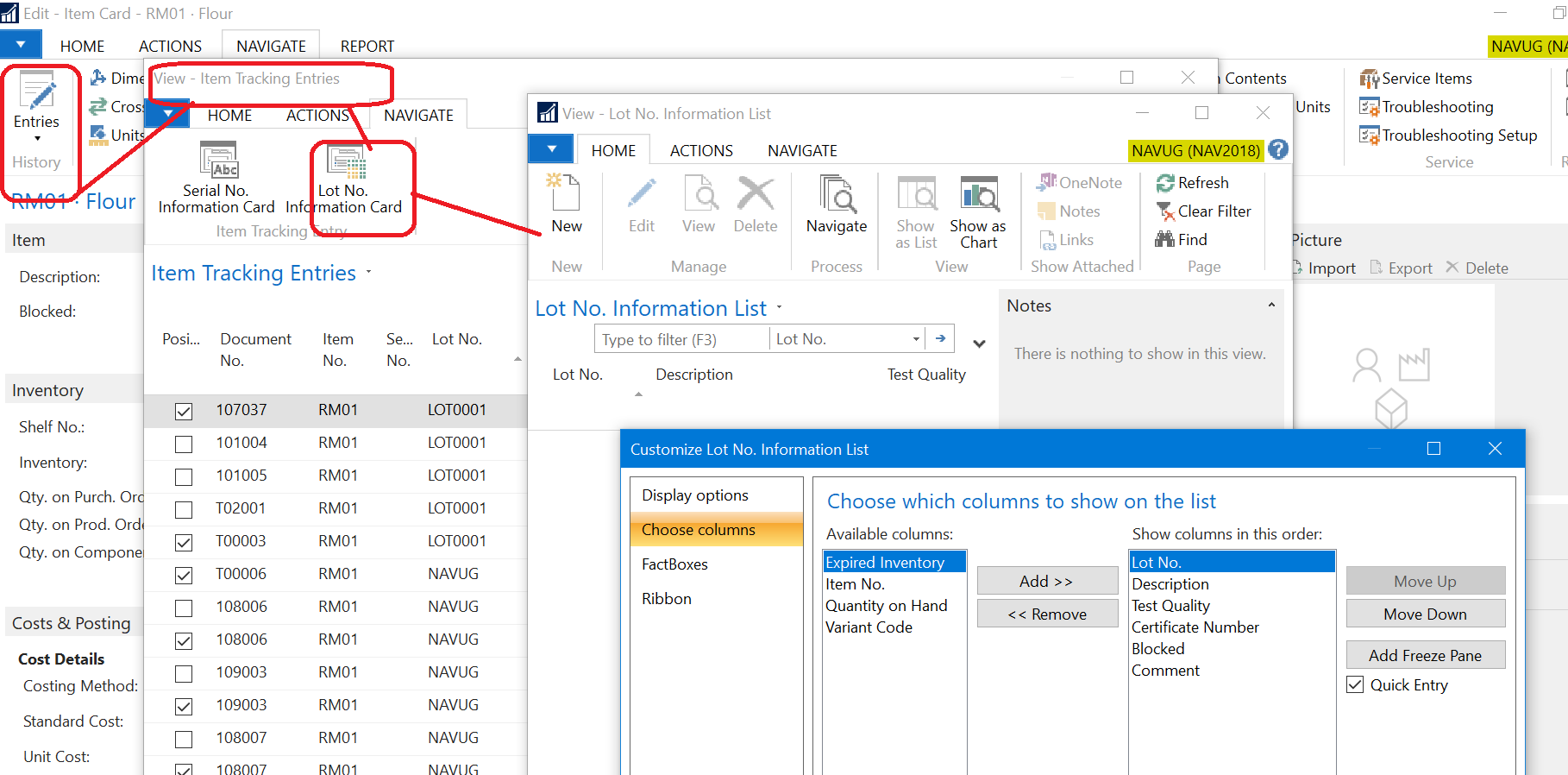
Task: Click Import under Picture
Action: (1324, 268)
